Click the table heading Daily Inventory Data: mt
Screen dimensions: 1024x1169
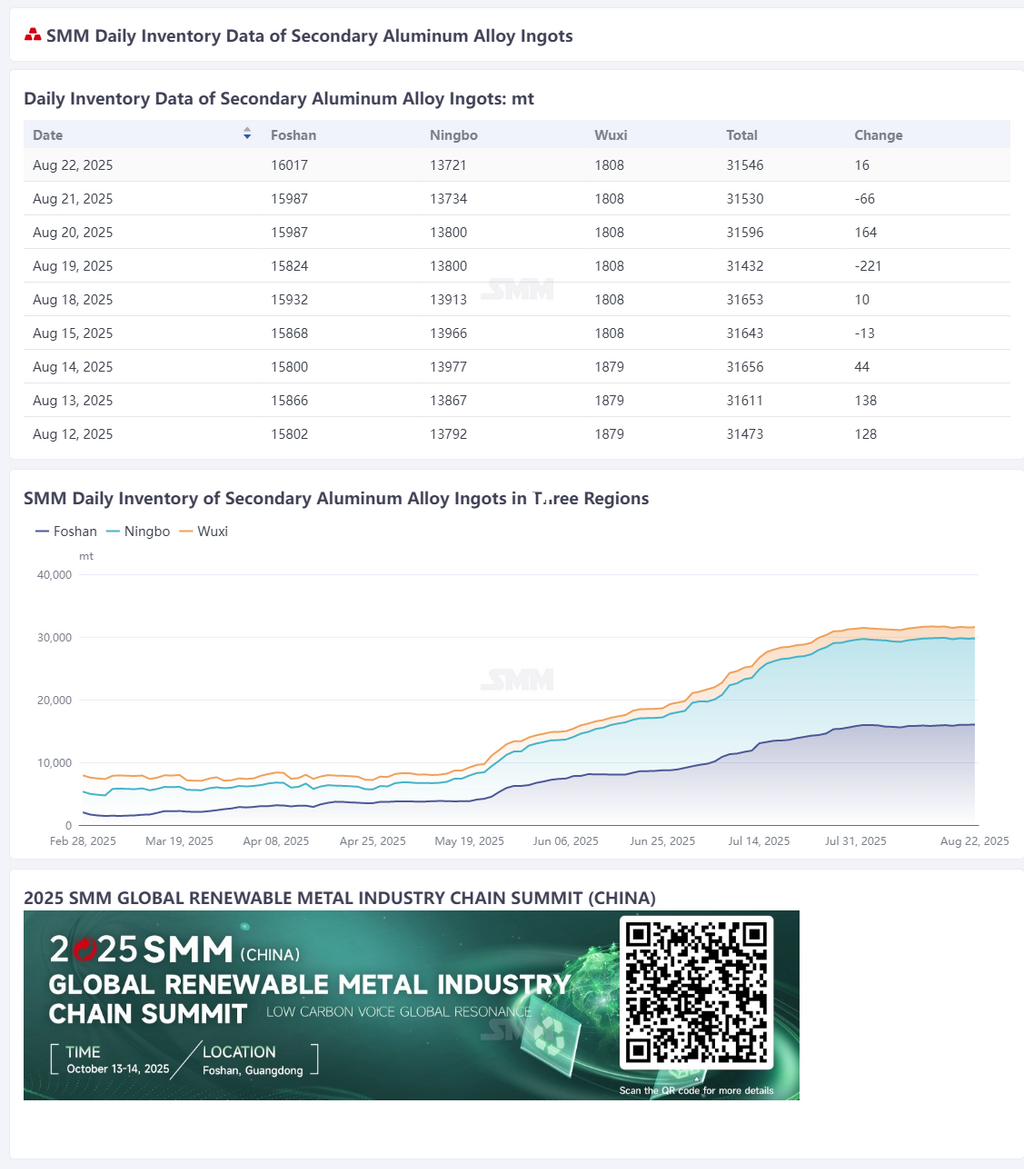[279, 99]
